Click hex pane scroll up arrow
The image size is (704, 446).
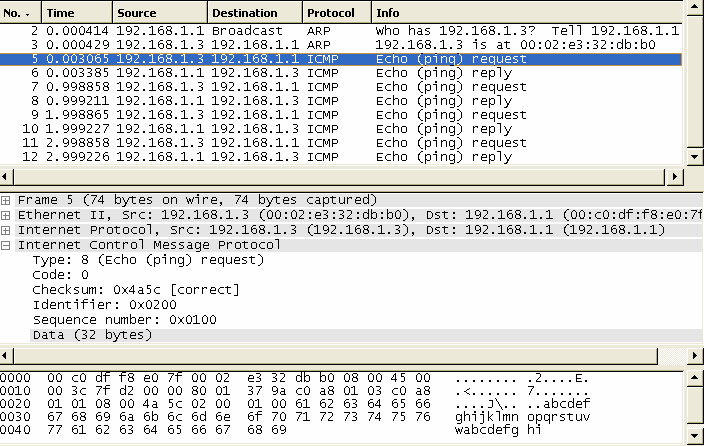(695, 378)
